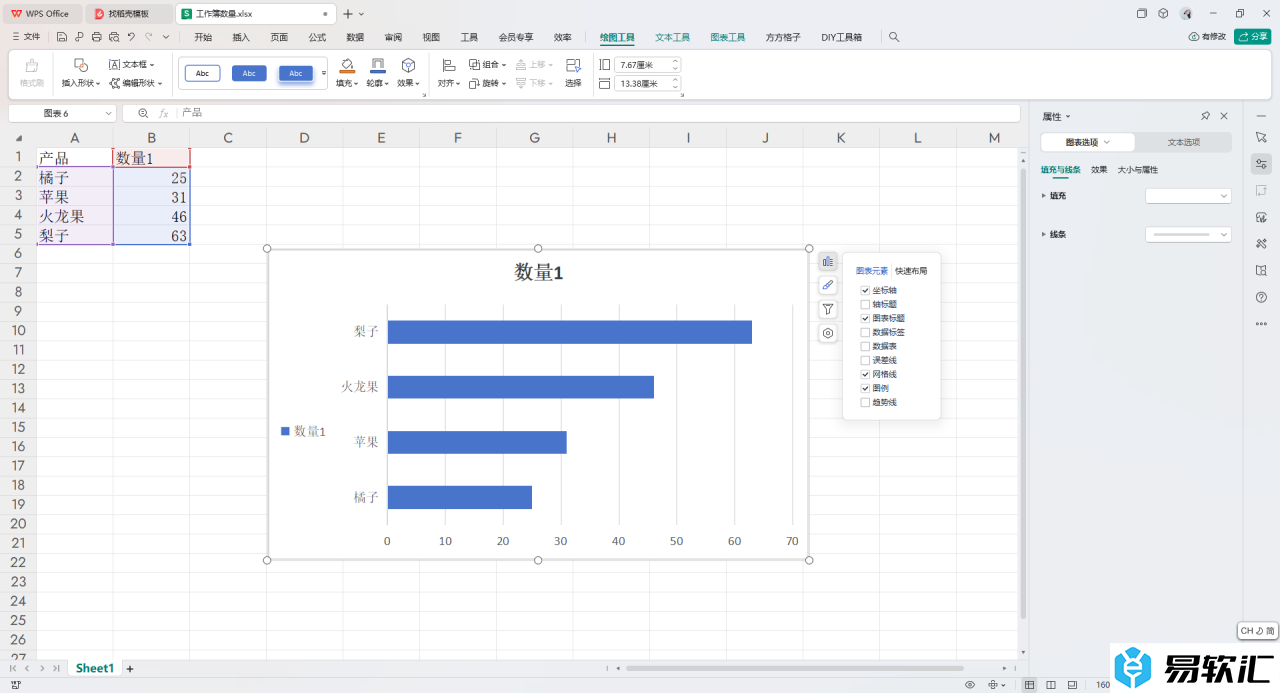Expand the 填充 section in Properties panel
Viewport: 1280px width, 693px height.
click(1044, 196)
